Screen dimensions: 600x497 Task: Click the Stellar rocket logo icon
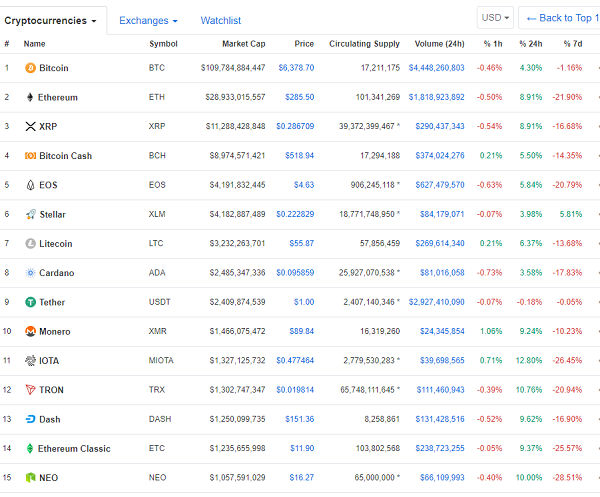click(x=30, y=214)
